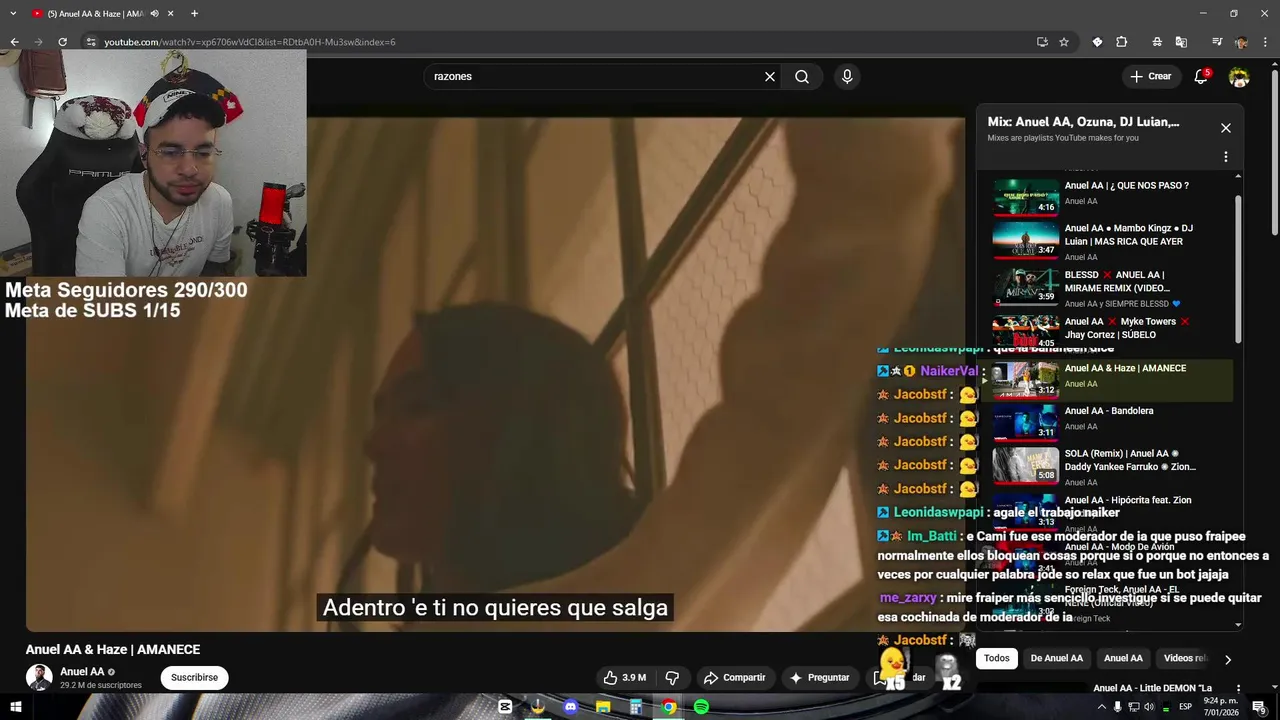Viewport: 1280px width, 720px height.
Task: Click the video player to pause
Action: 495,375
